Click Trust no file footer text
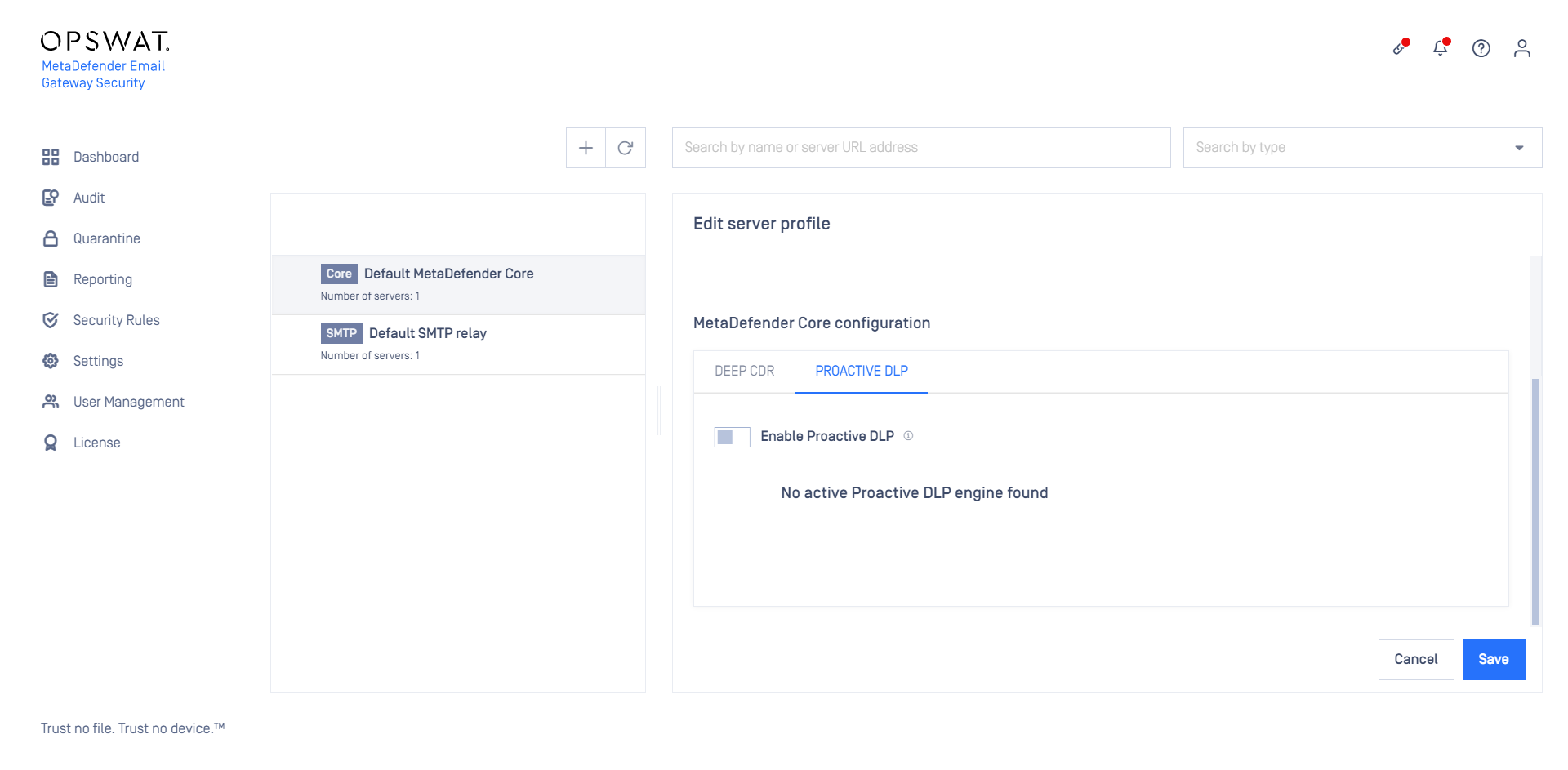Viewport: 1568px width, 770px height. (132, 728)
